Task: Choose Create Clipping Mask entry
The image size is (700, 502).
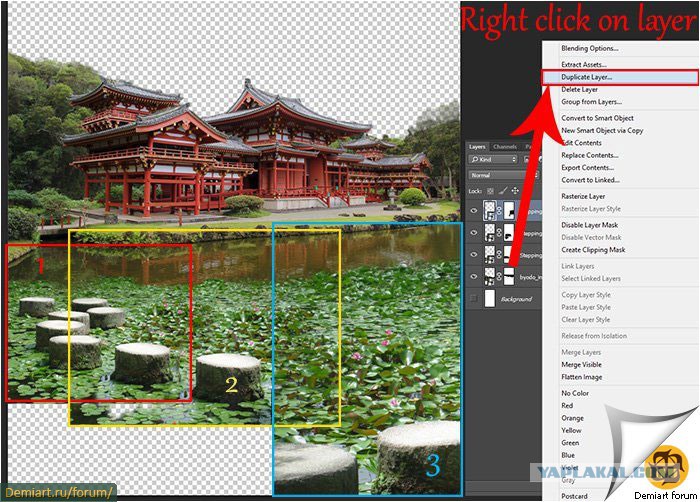Action: 593,250
